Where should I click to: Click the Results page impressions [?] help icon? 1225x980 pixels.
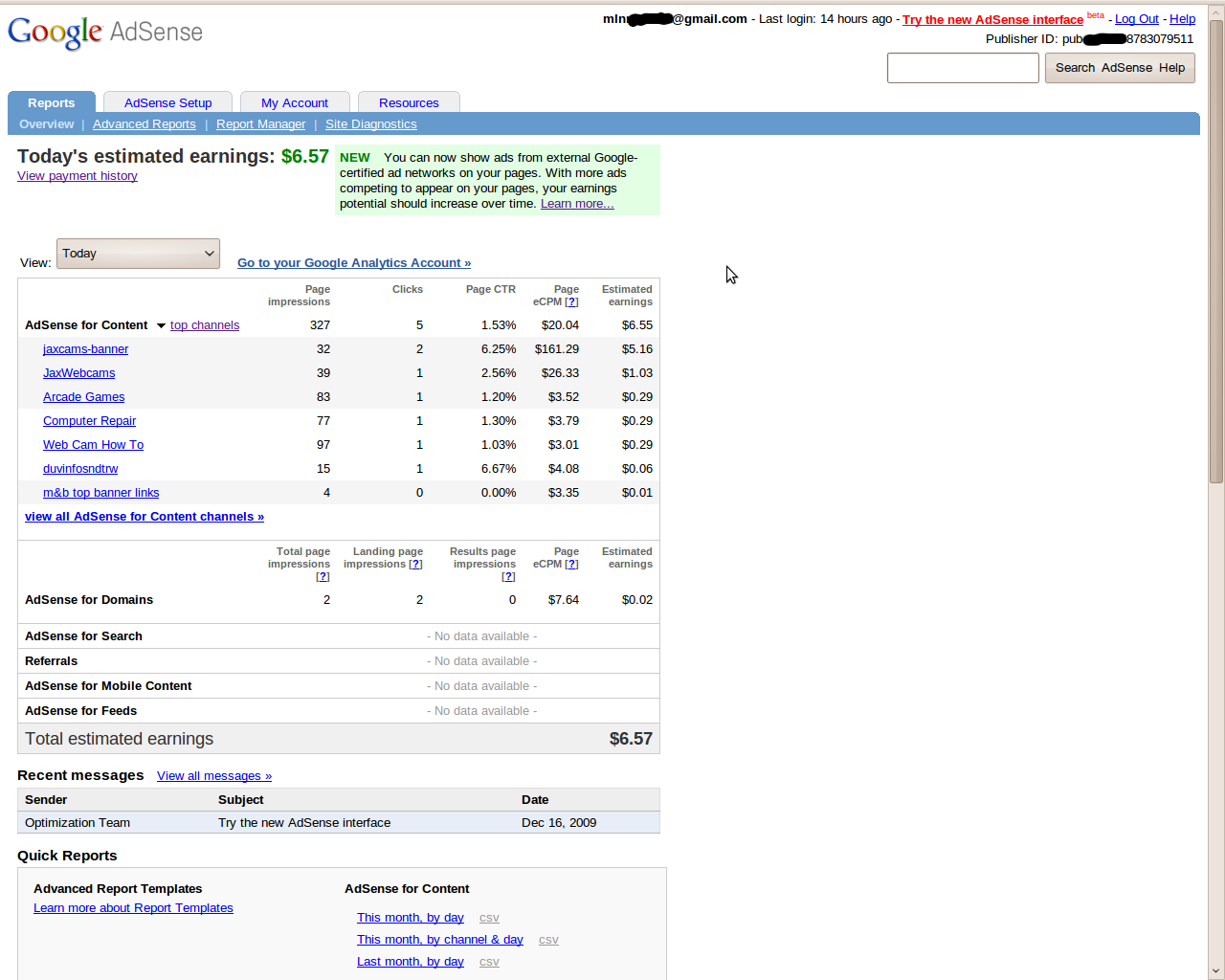(508, 577)
